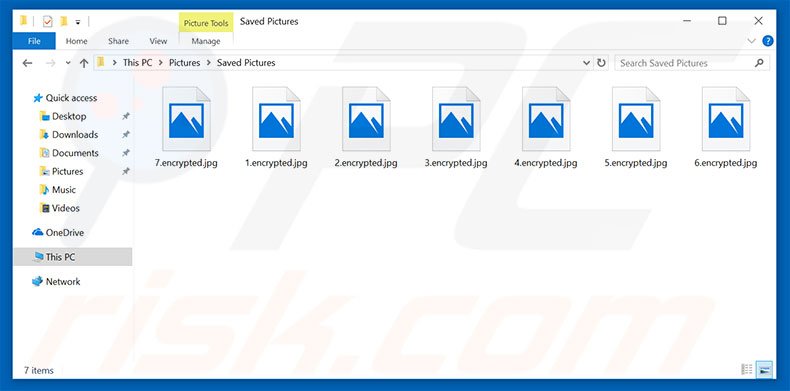Viewport: 790px width, 391px height.
Task: Switch to the View ribbon tab
Action: 158,41
